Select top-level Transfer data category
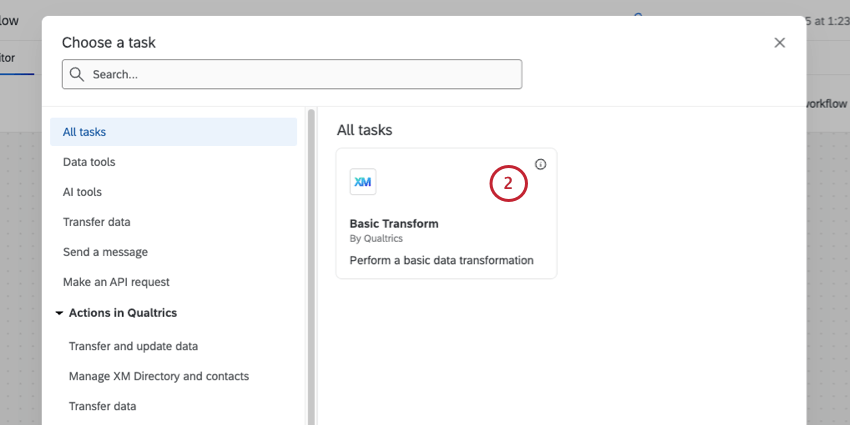The image size is (850, 425). pos(96,222)
